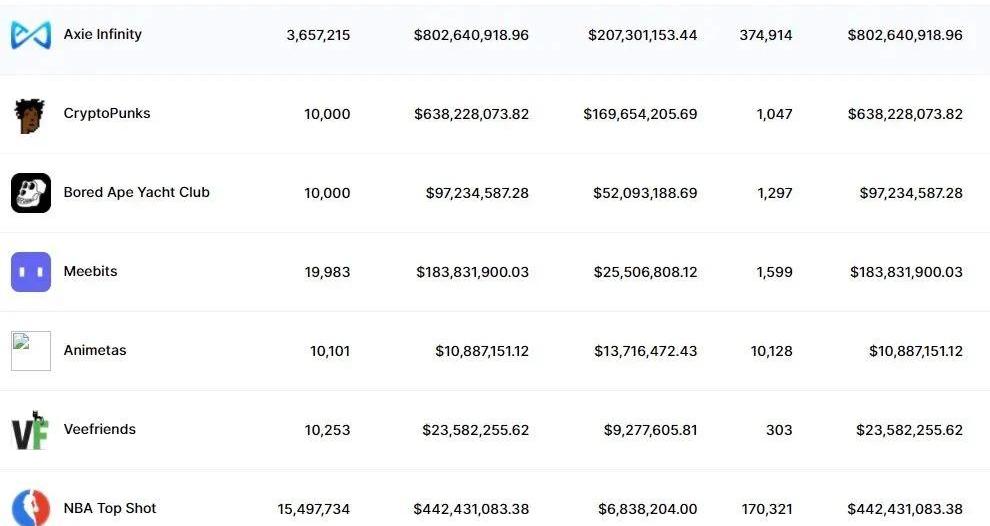Select the Animetas collection name
The height and width of the screenshot is (526, 990).
pos(95,350)
